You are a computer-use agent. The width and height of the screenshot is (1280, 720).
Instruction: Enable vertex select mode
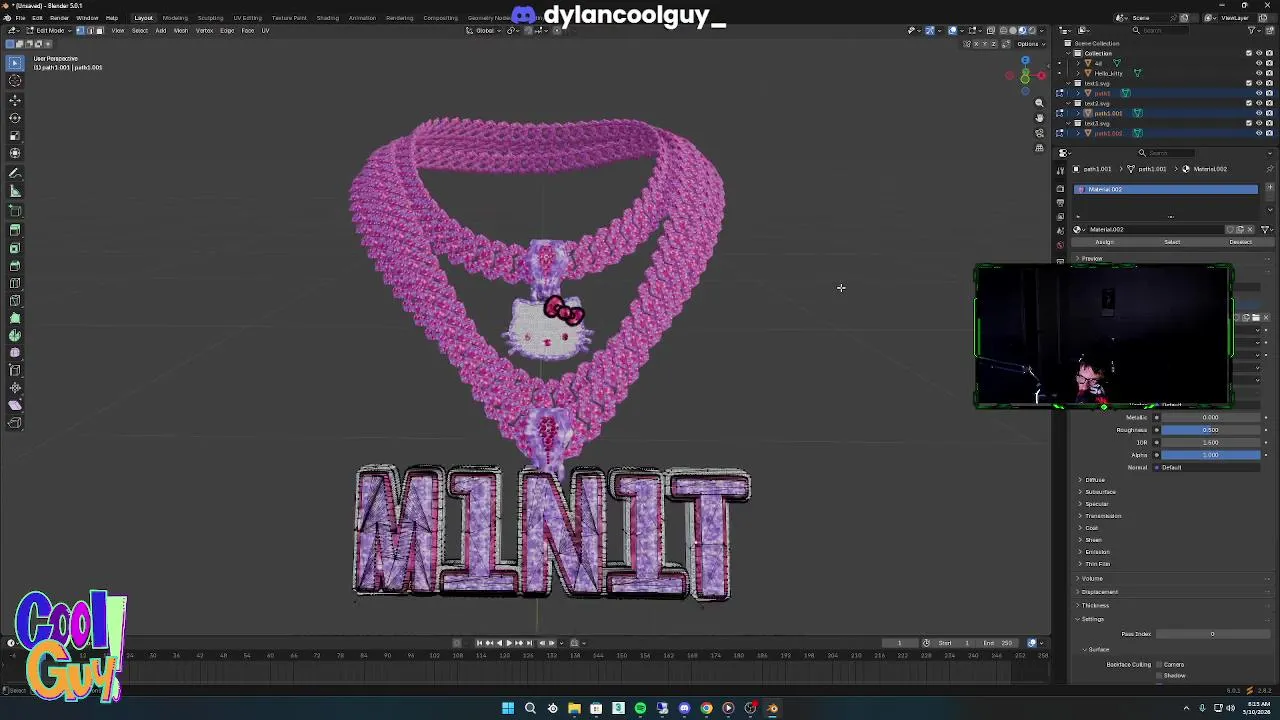coord(80,30)
